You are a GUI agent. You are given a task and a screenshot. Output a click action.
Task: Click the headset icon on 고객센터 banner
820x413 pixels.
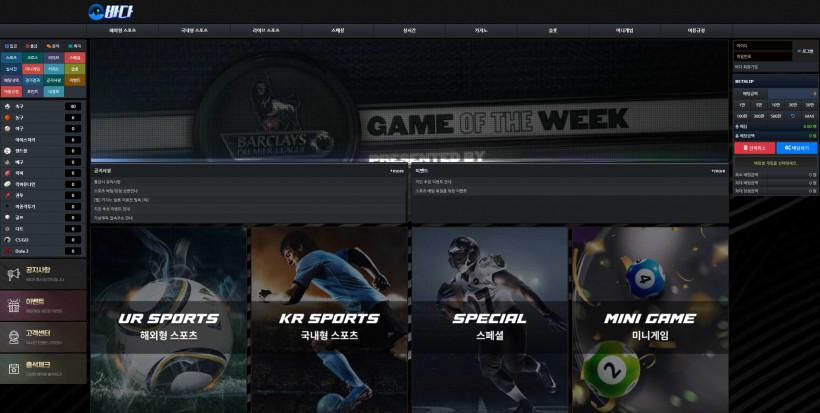coord(14,337)
